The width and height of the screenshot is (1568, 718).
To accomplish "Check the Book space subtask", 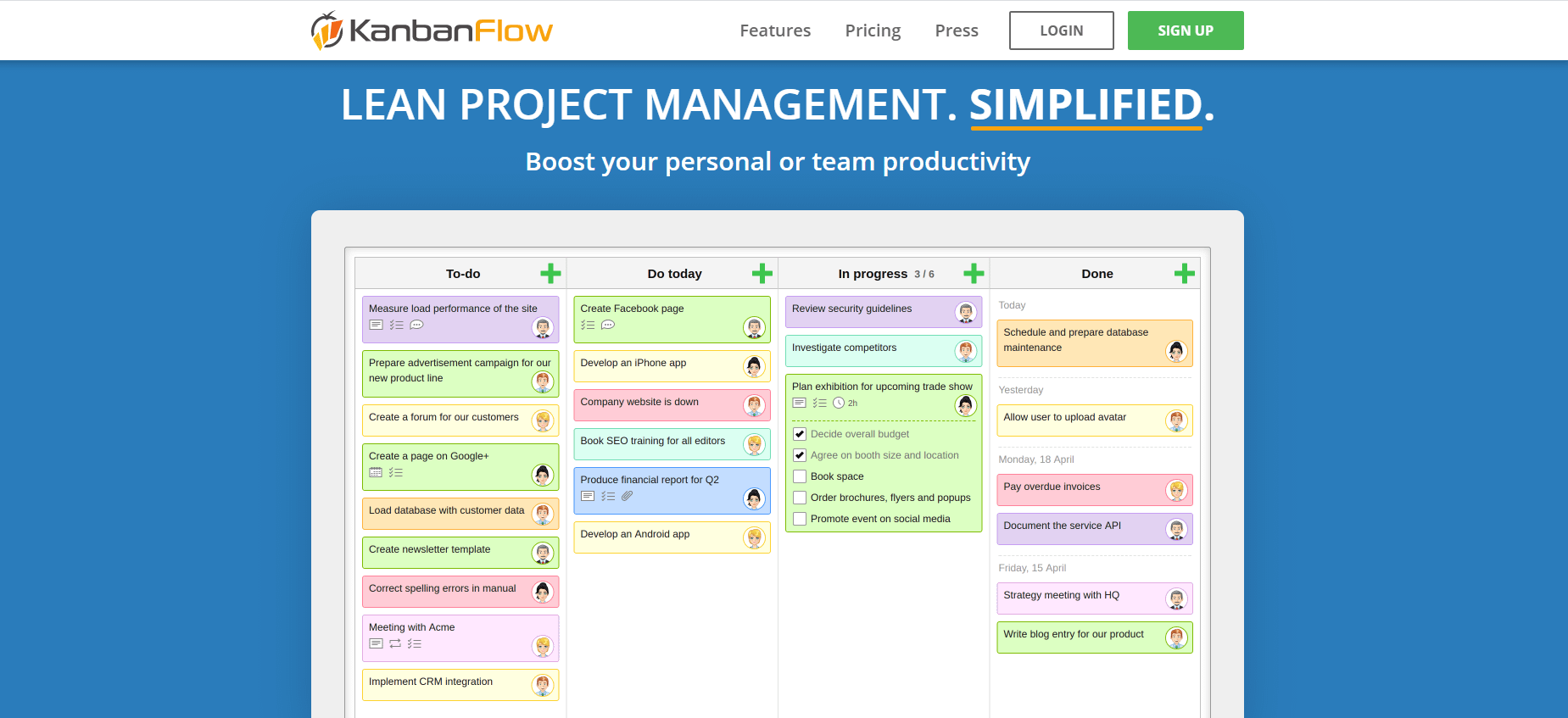I will (800, 476).
